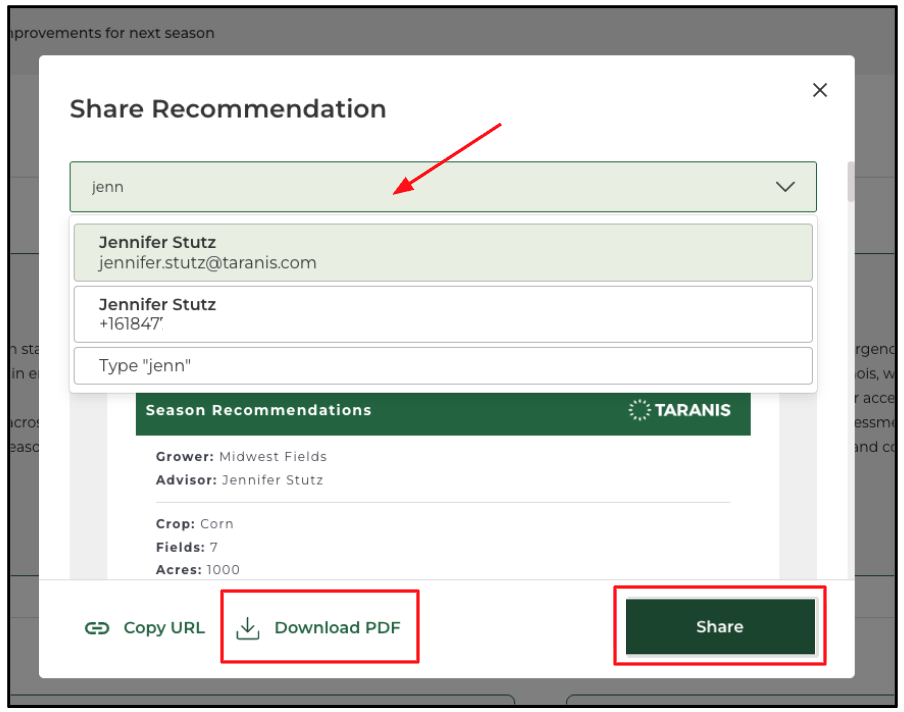This screenshot has height=712, width=904.
Task: Click the Advisor: Jennifer Stutz line
Action: point(239,480)
